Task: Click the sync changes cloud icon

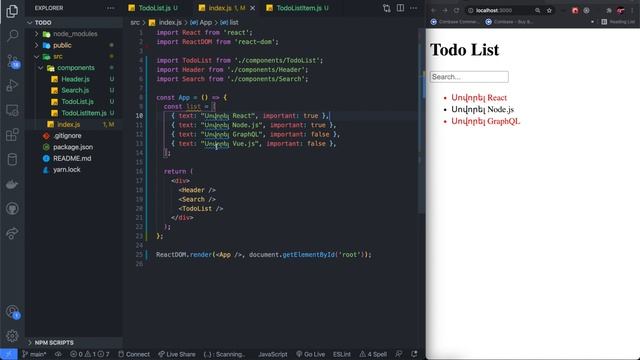Action: pyautogui.click(x=58, y=354)
